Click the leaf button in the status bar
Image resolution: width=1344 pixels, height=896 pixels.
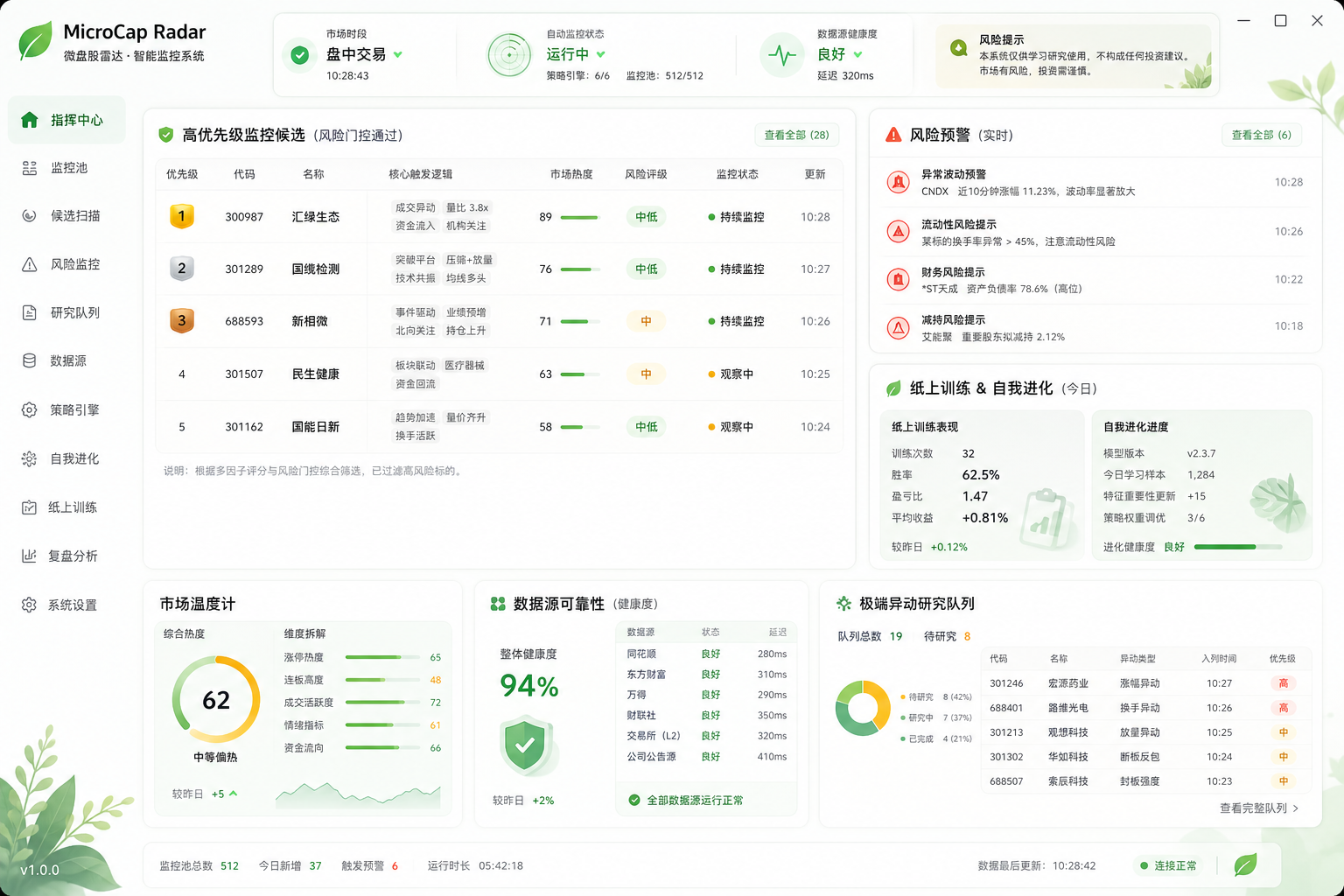1245,865
